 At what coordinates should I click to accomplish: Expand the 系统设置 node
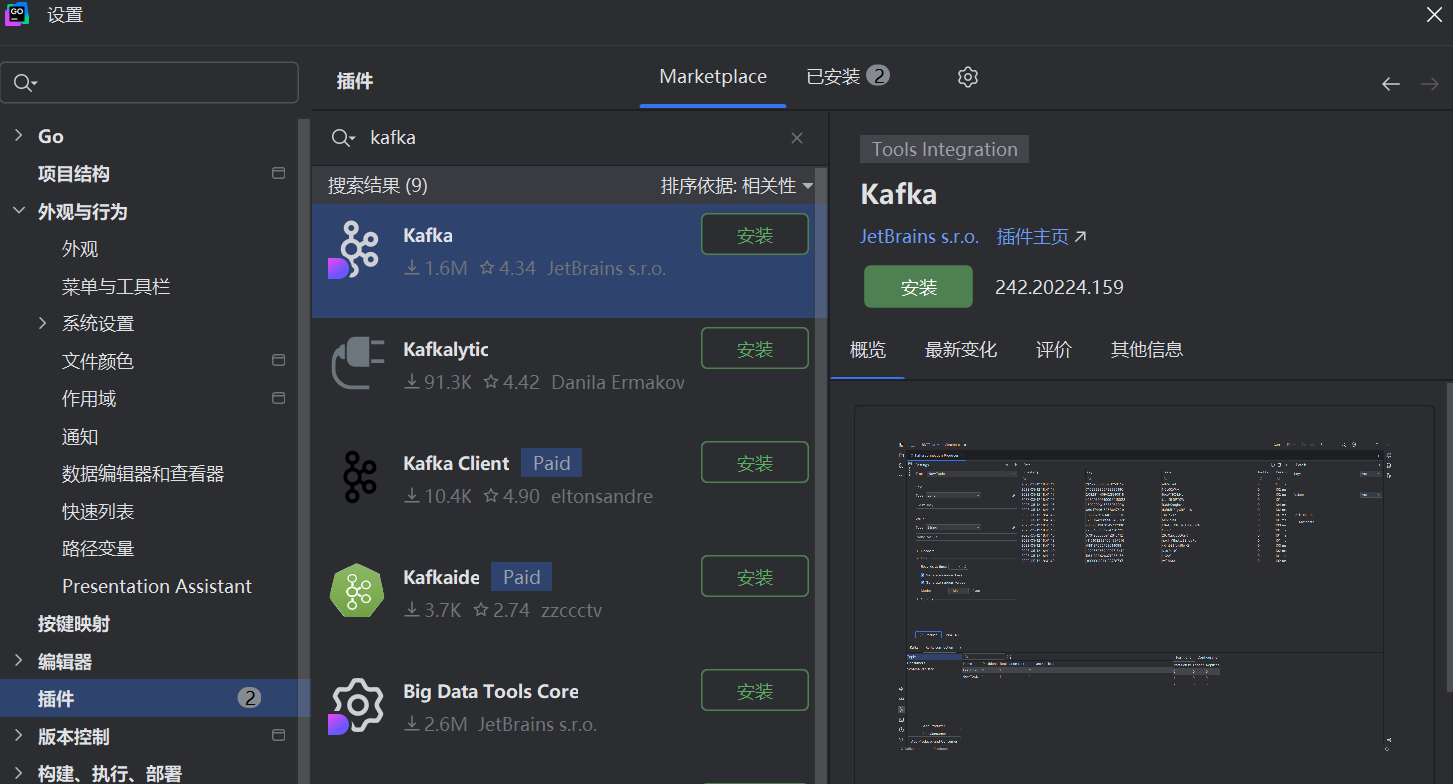(x=42, y=323)
